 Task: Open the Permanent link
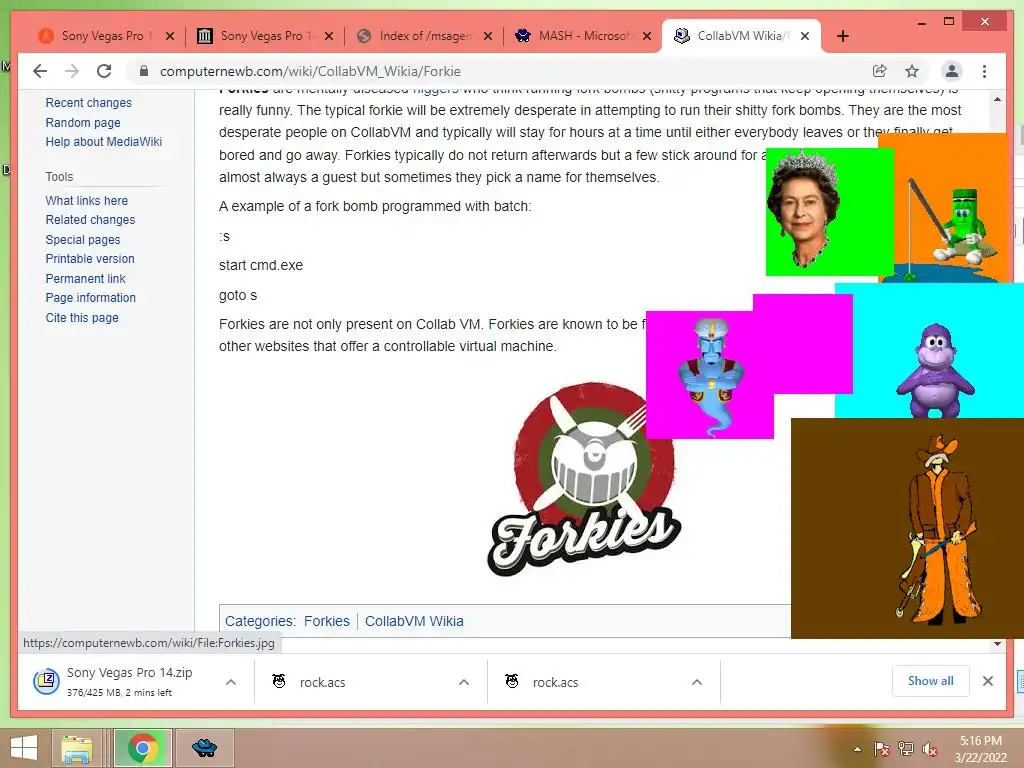tap(86, 278)
